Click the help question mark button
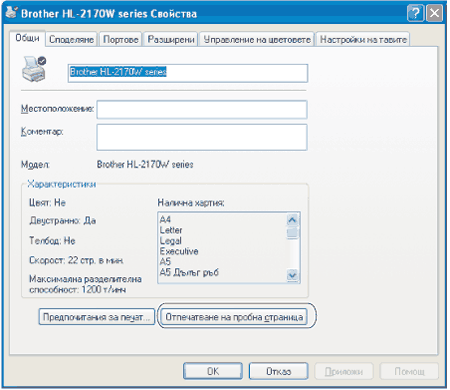Viewport: 450px width, 390px height. (415, 13)
